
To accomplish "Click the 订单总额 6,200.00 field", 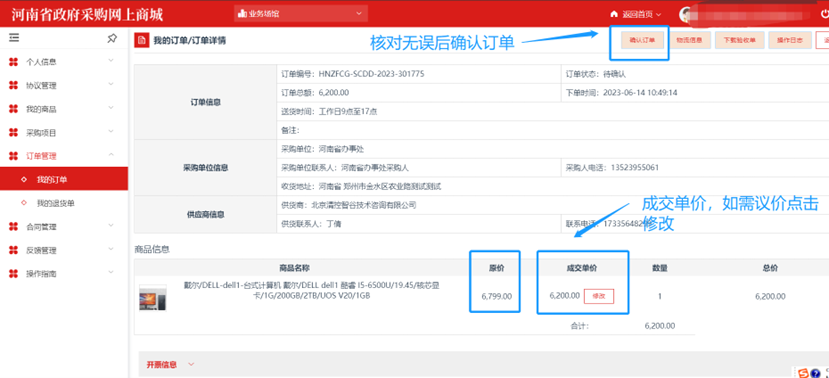I will [315, 93].
